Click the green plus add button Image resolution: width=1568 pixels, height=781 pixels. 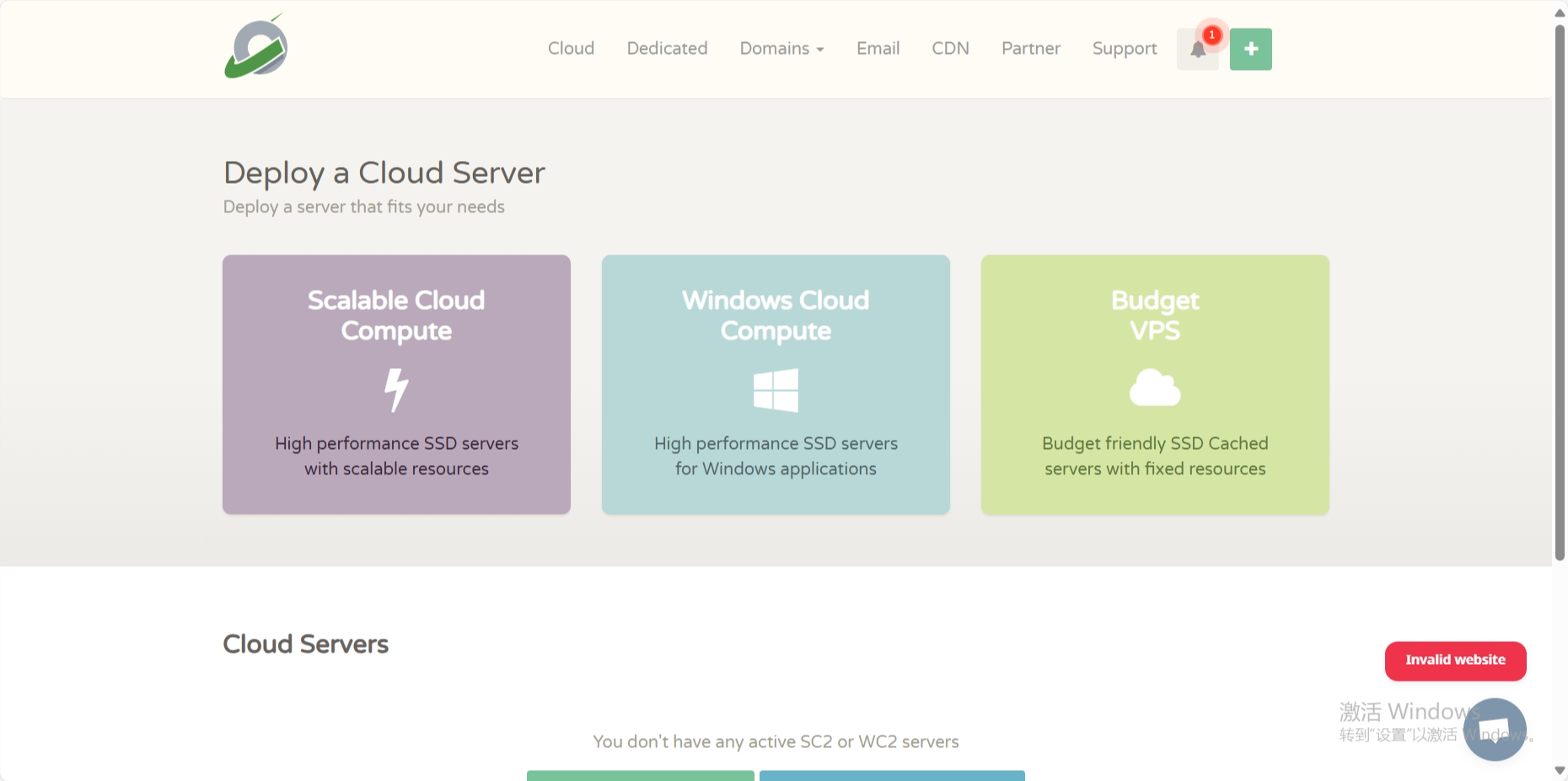pos(1250,49)
